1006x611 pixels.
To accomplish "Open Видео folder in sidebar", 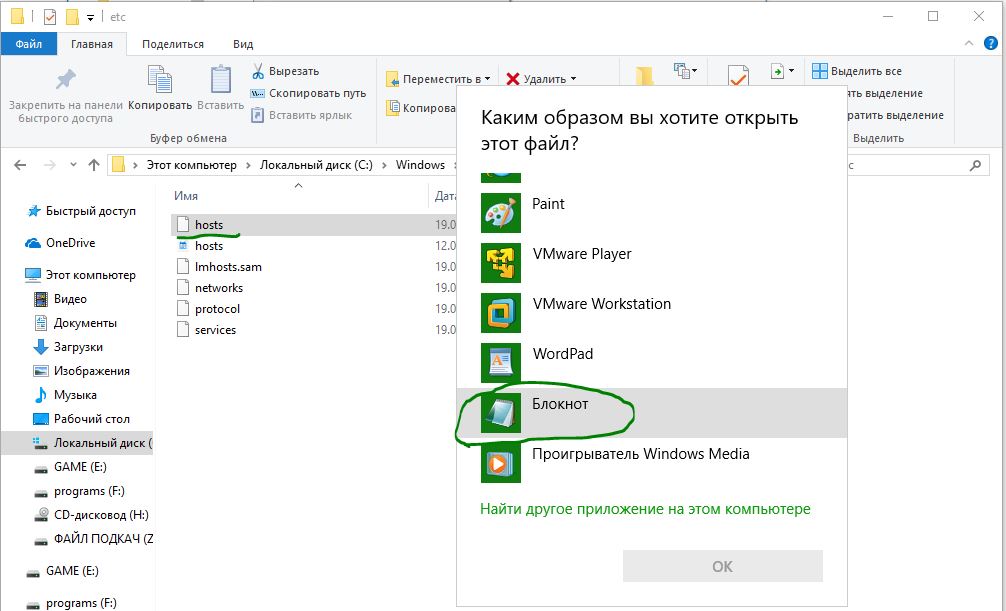I will [60, 298].
